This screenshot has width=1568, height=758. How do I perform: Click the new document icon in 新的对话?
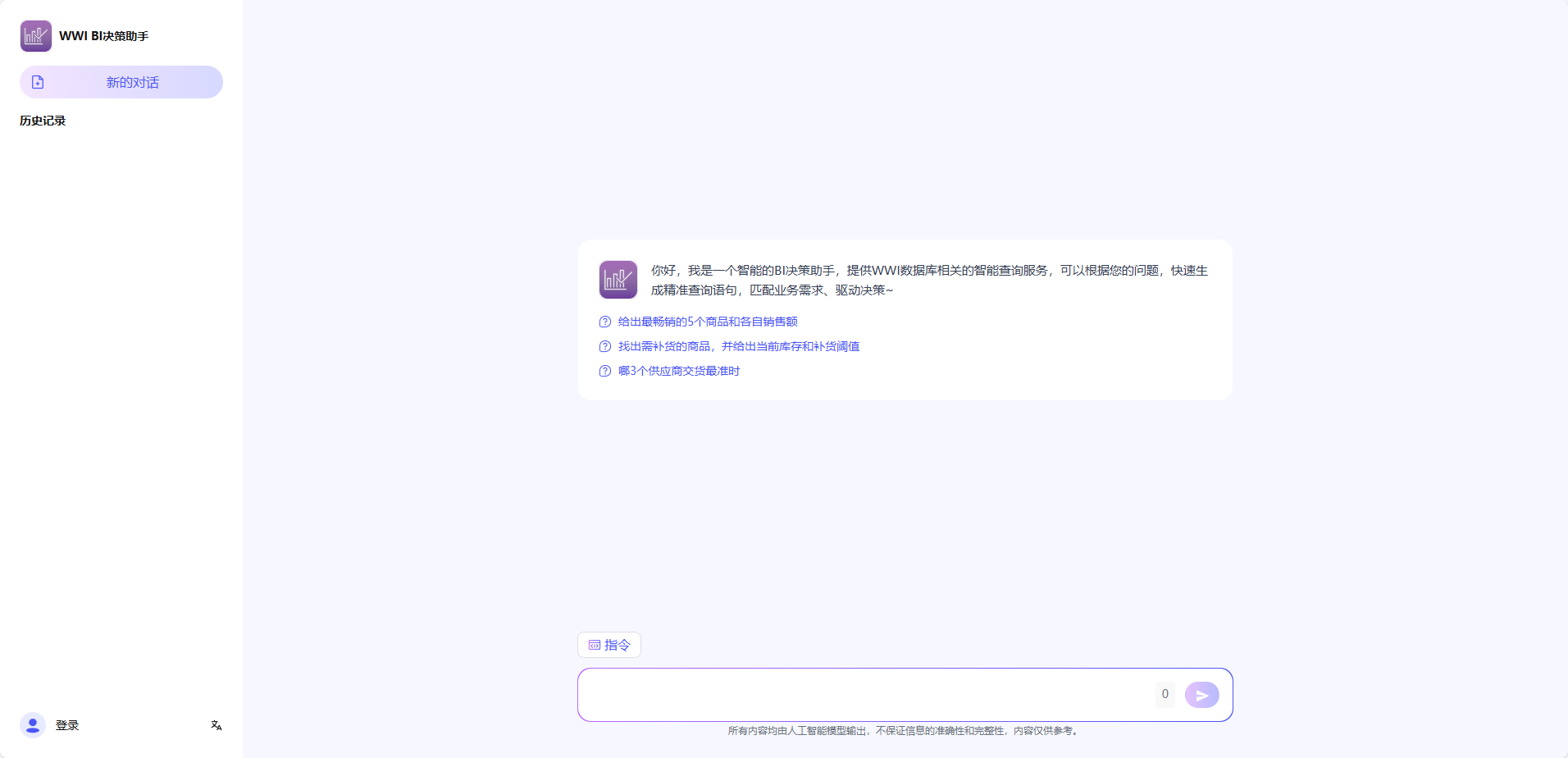[x=38, y=82]
